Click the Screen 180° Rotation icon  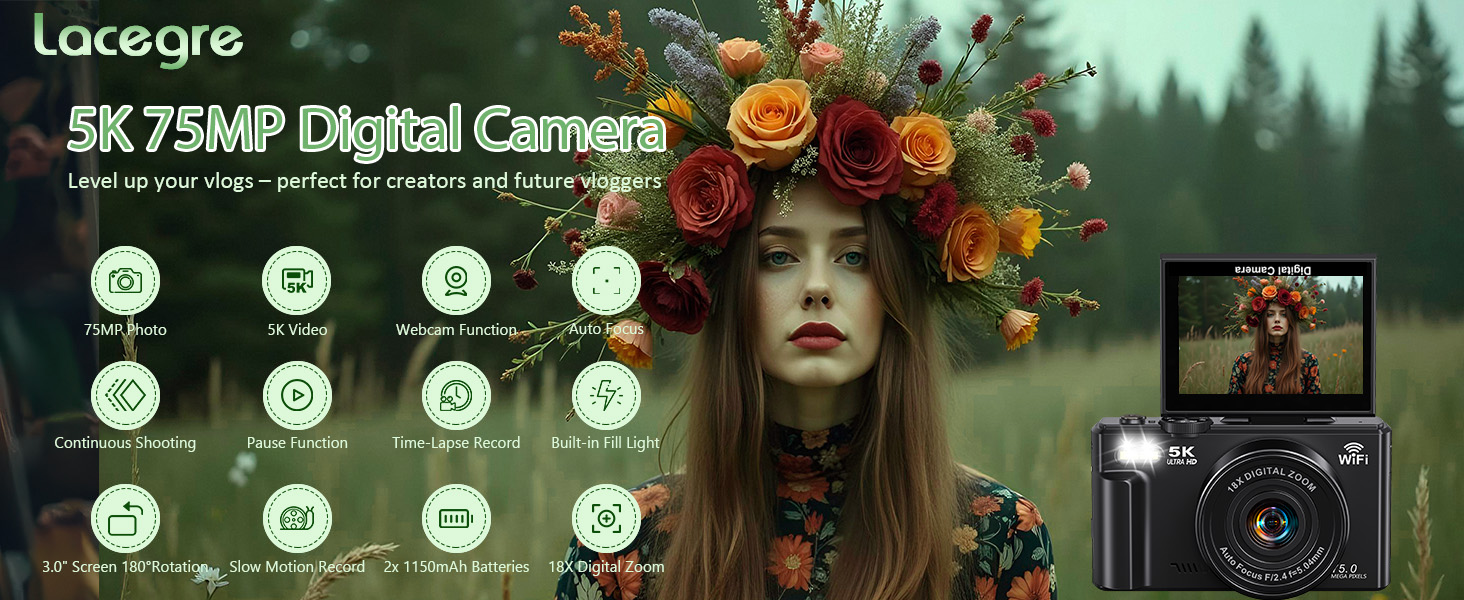pos(125,518)
